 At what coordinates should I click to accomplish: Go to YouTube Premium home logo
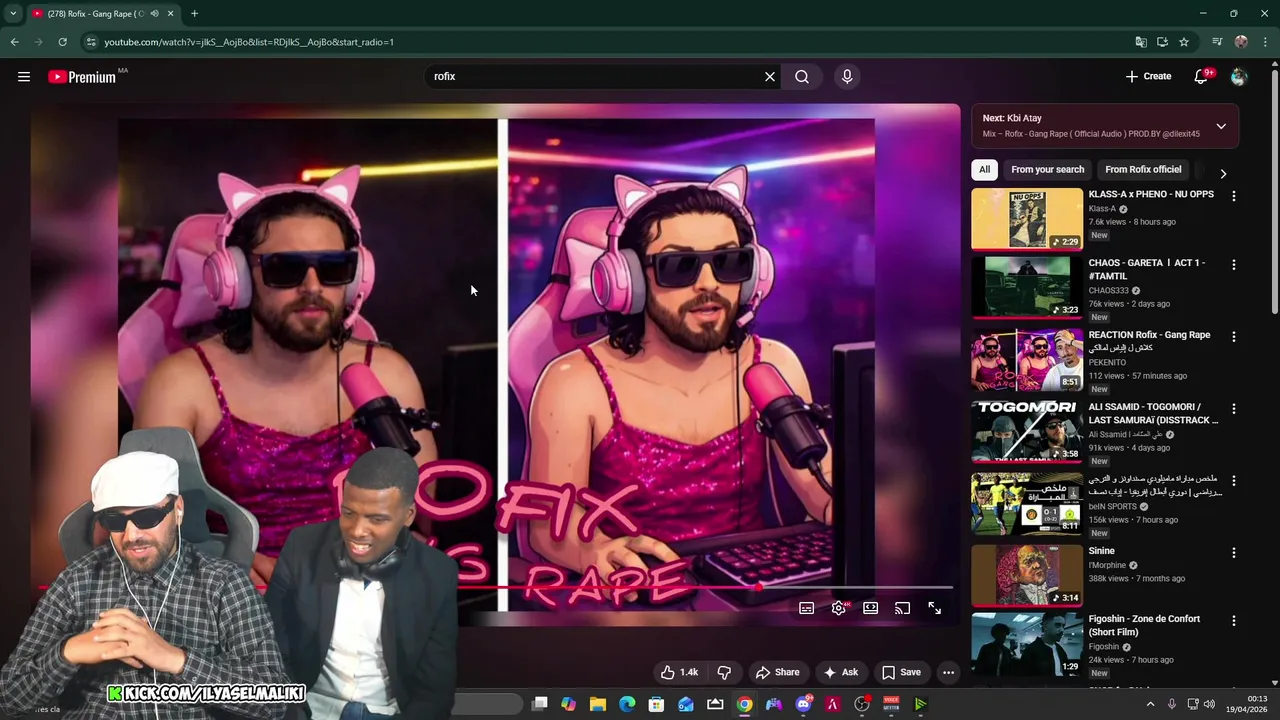tap(82, 77)
